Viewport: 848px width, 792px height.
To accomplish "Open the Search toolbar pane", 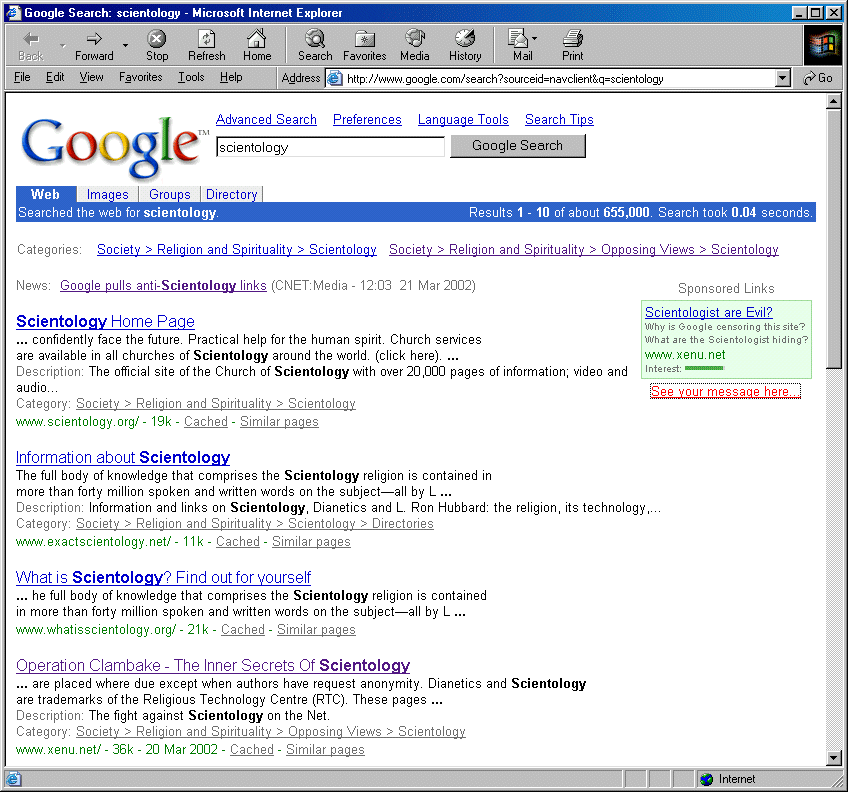I will [315, 46].
